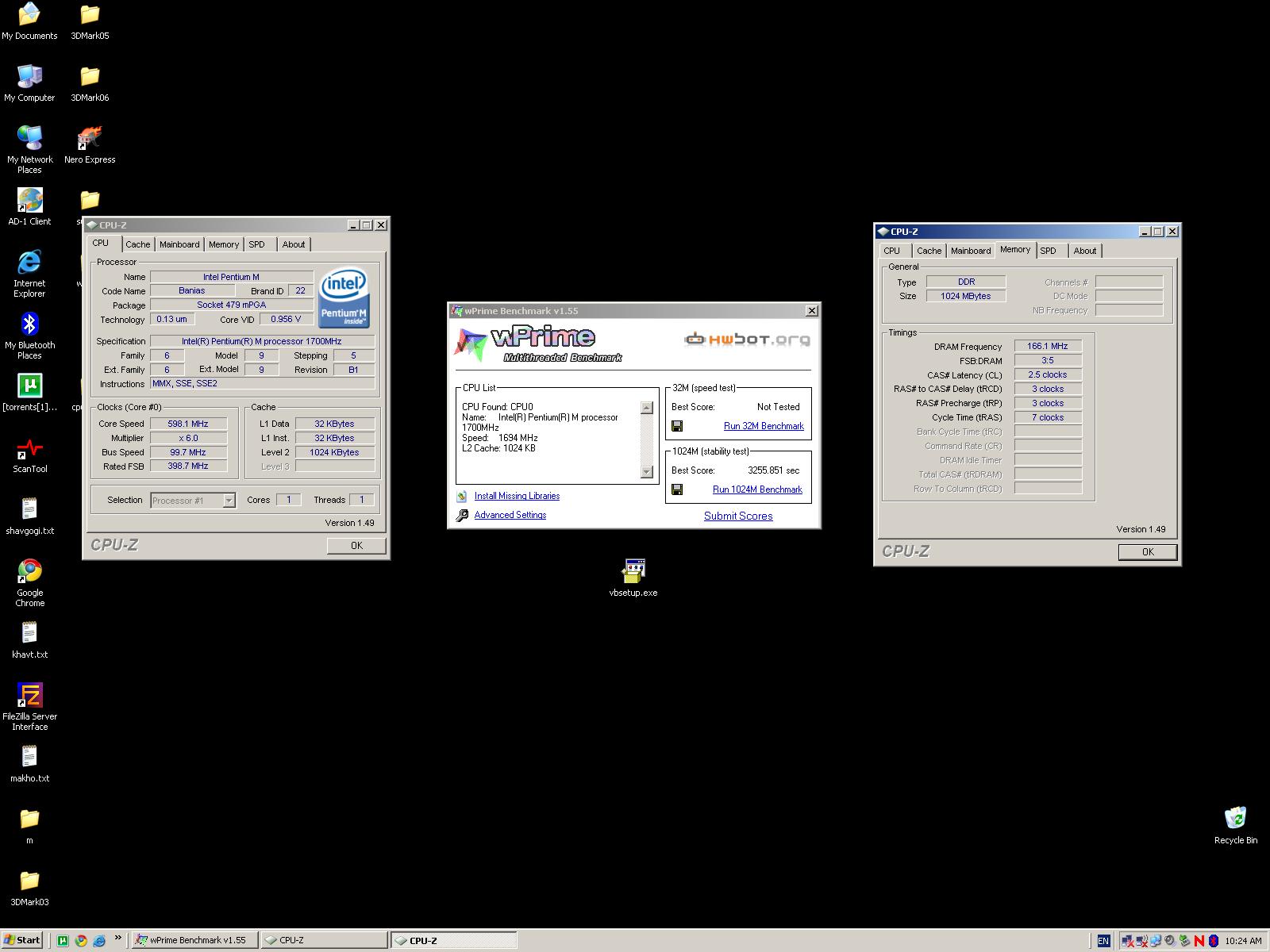Click the EN language bar indicator

click(x=1103, y=941)
